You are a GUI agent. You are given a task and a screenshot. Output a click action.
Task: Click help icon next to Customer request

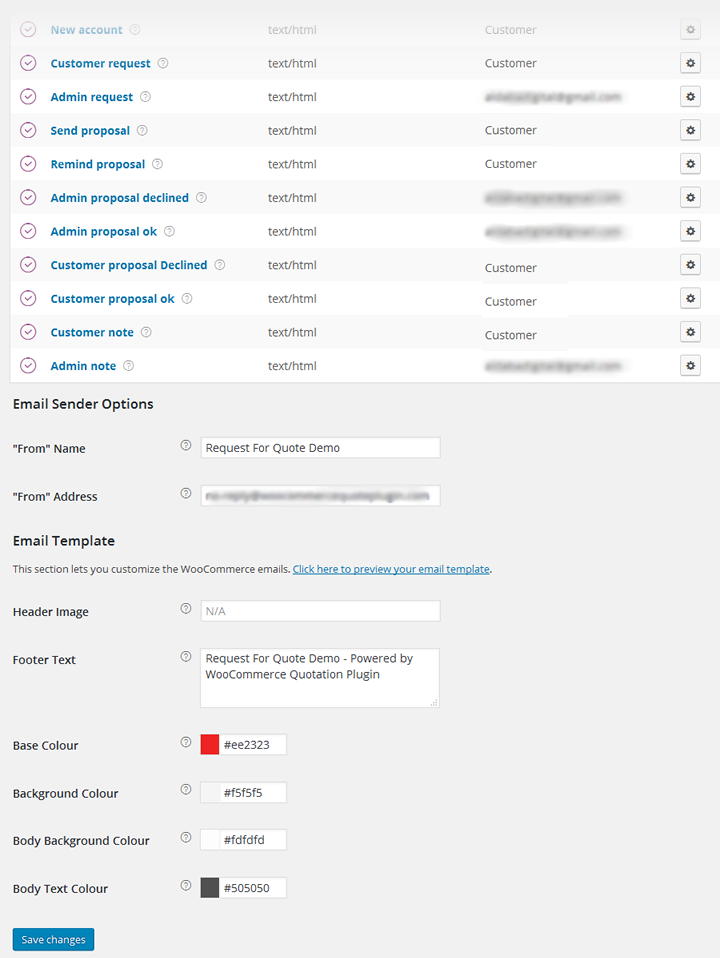[163, 63]
